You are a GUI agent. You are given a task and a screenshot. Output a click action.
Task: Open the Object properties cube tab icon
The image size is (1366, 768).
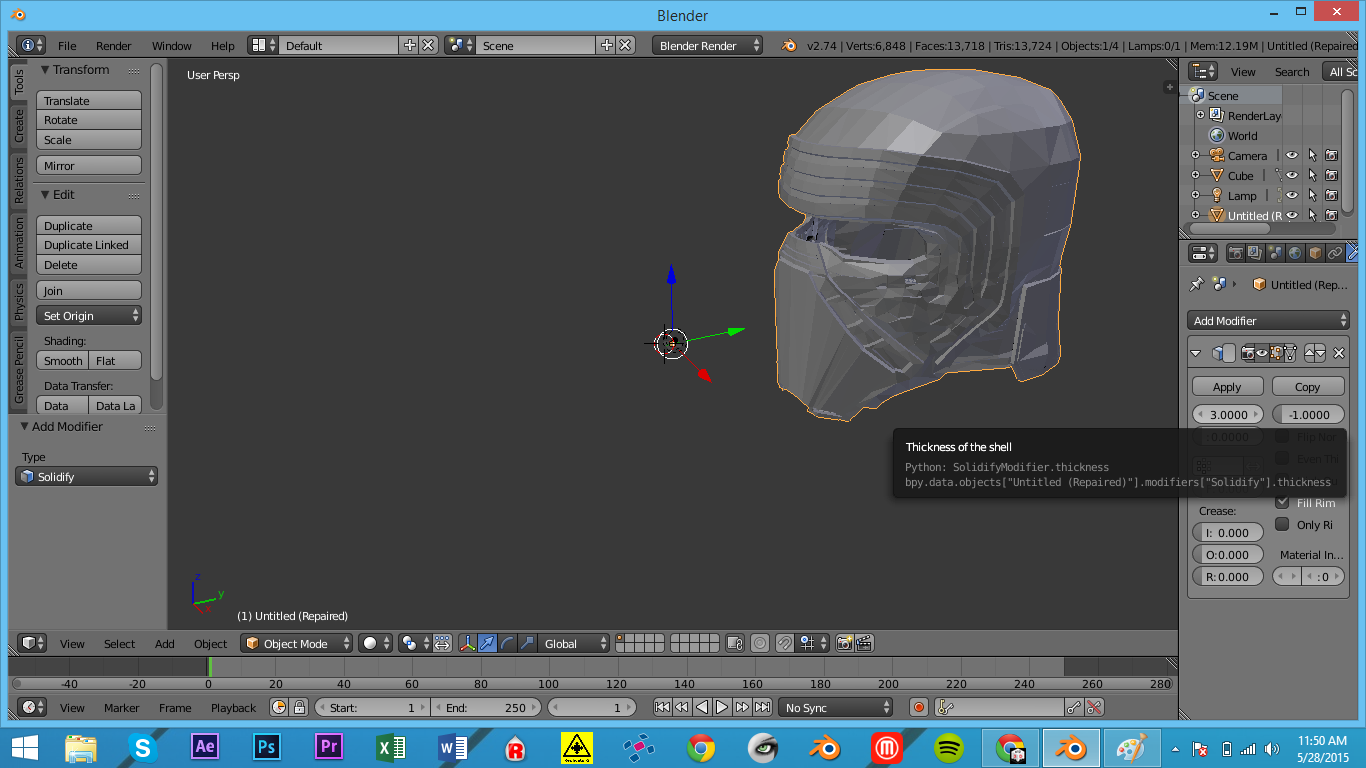click(1315, 253)
